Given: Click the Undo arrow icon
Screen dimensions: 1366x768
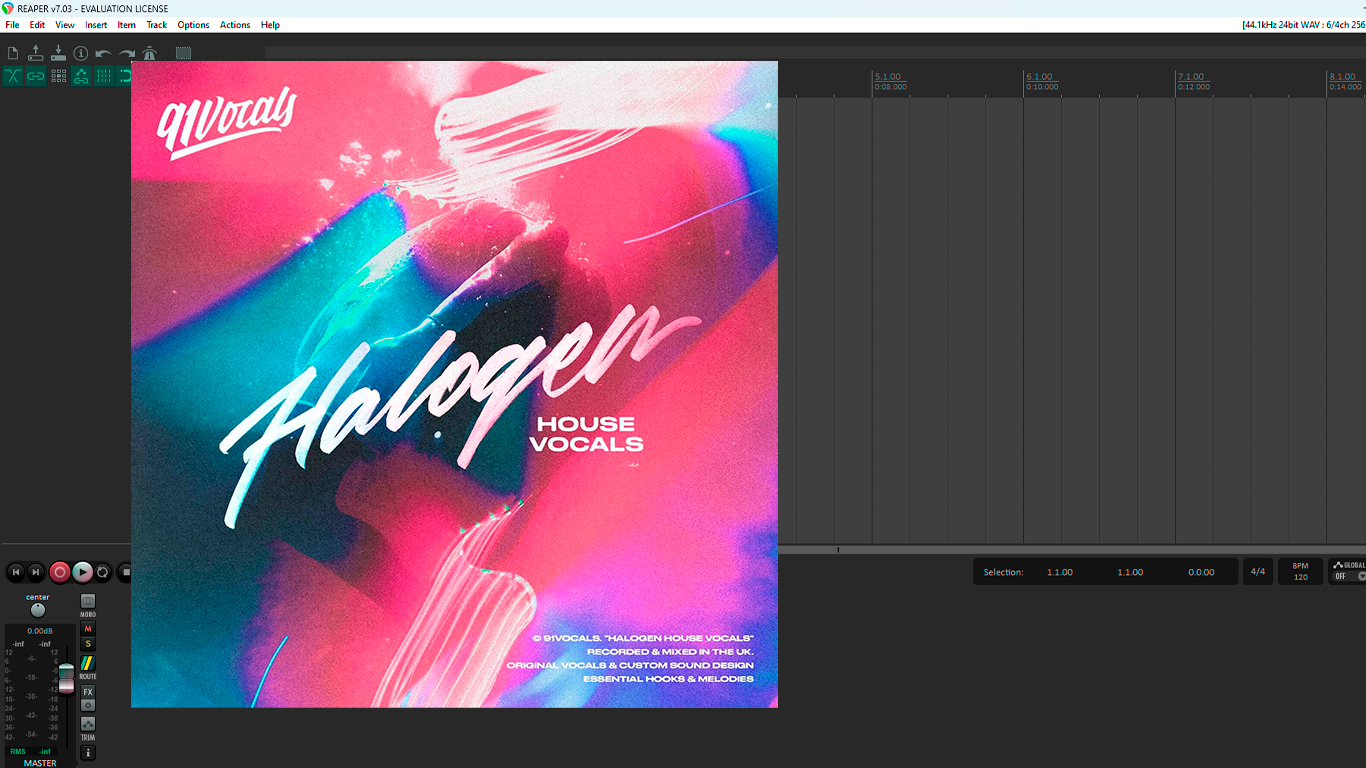Looking at the screenshot, I should tap(103, 53).
